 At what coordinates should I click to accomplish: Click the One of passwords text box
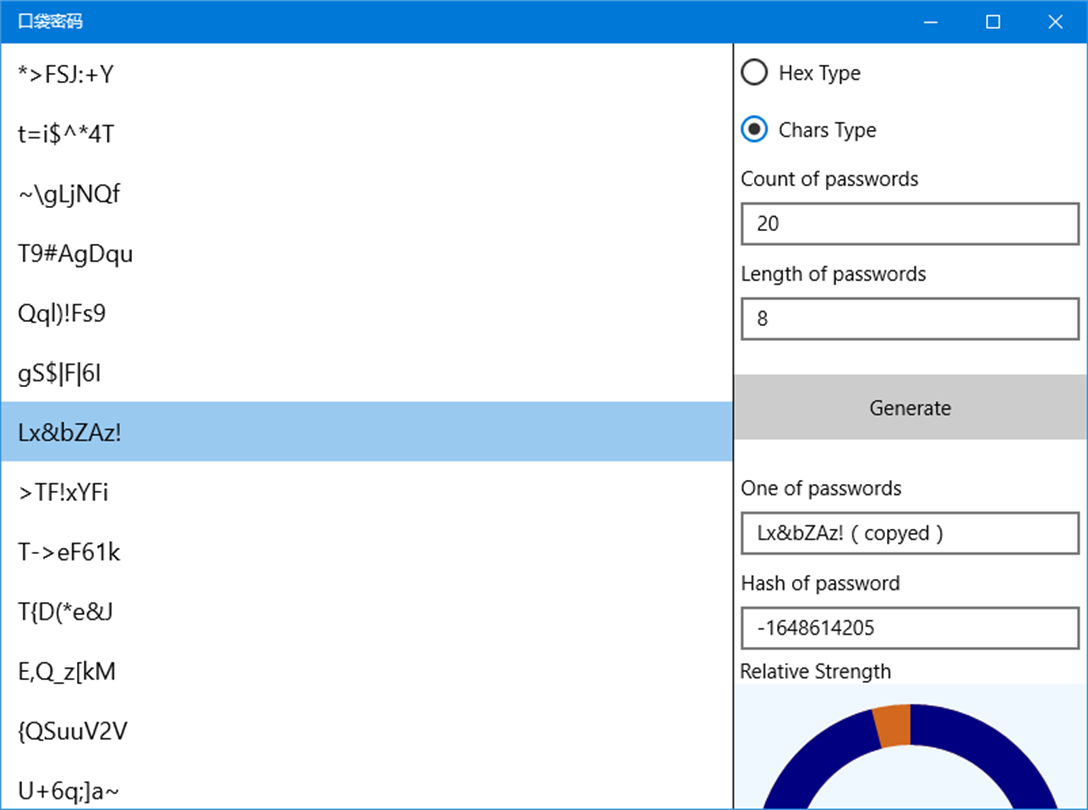coord(910,533)
